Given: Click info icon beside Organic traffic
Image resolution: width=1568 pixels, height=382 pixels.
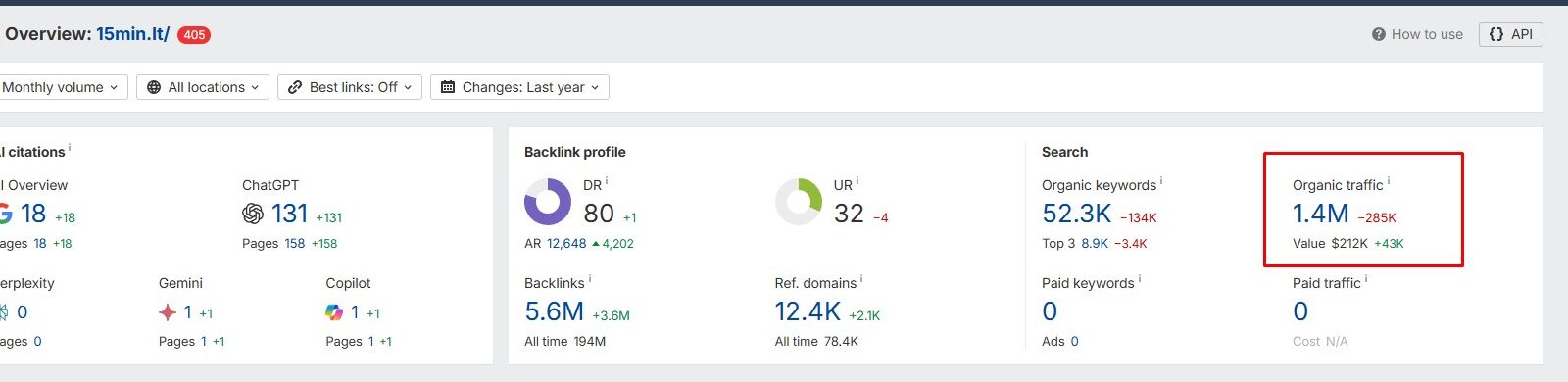Looking at the screenshot, I should click(x=1389, y=181).
